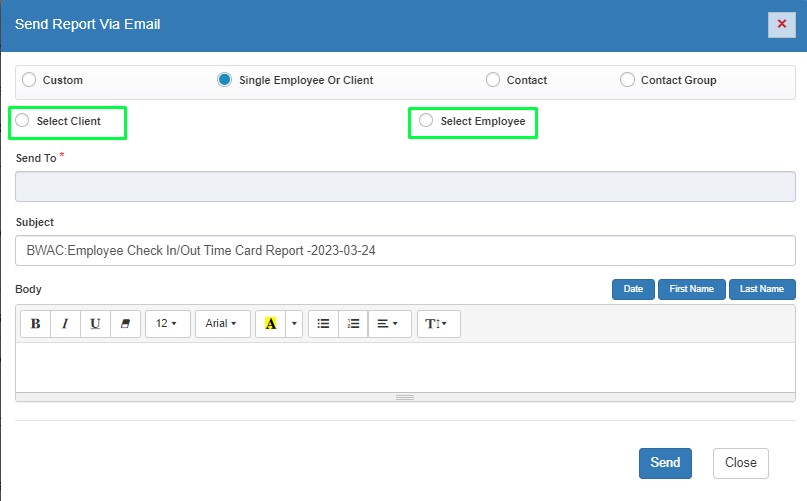Apply bold formatting in body editor
The width and height of the screenshot is (807, 501).
[36, 324]
